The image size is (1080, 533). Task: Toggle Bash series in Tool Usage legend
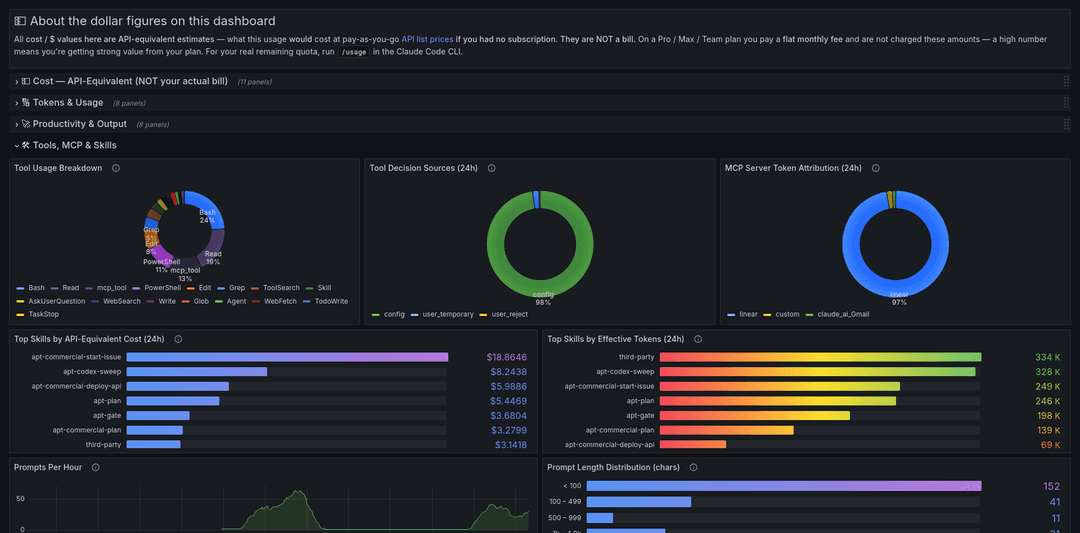pos(30,288)
